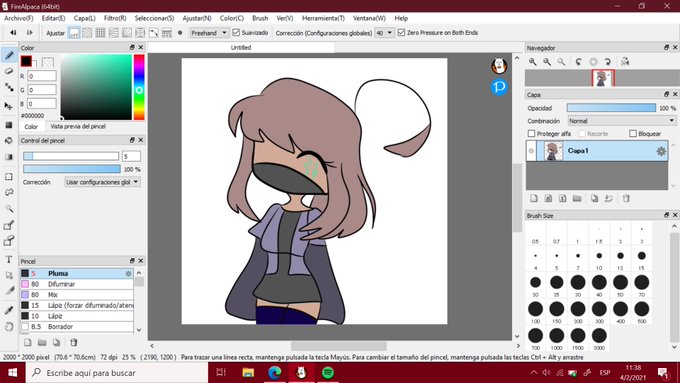Select the rectangular selection tool

(9, 177)
